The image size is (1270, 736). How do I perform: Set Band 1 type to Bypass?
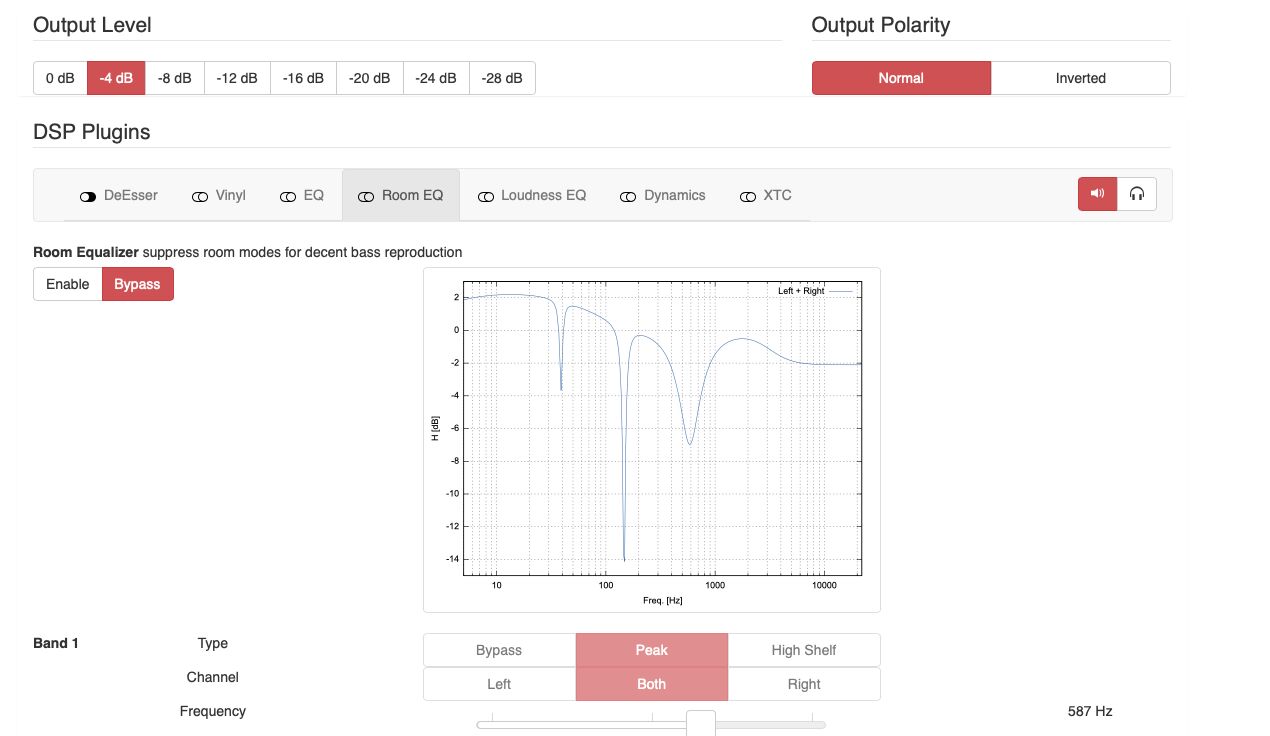[x=499, y=650]
